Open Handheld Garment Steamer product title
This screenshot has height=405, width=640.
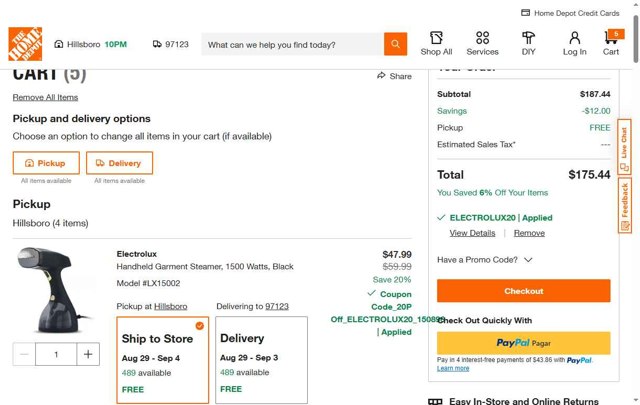pyautogui.click(x=205, y=267)
